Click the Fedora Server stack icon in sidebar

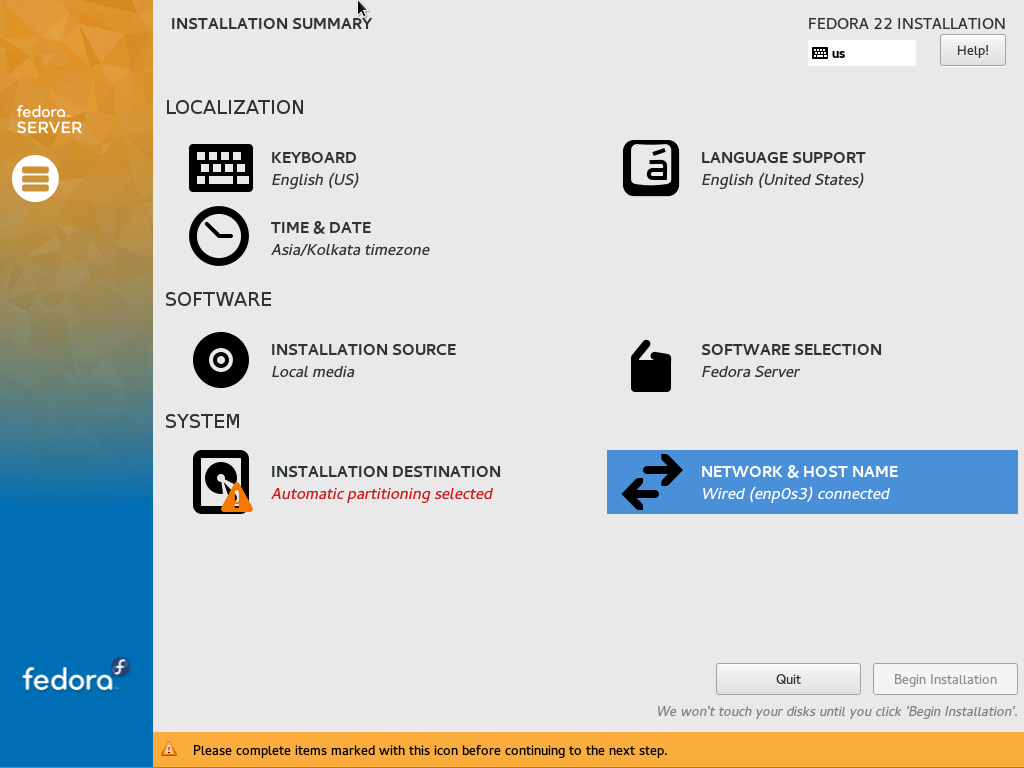[35, 178]
